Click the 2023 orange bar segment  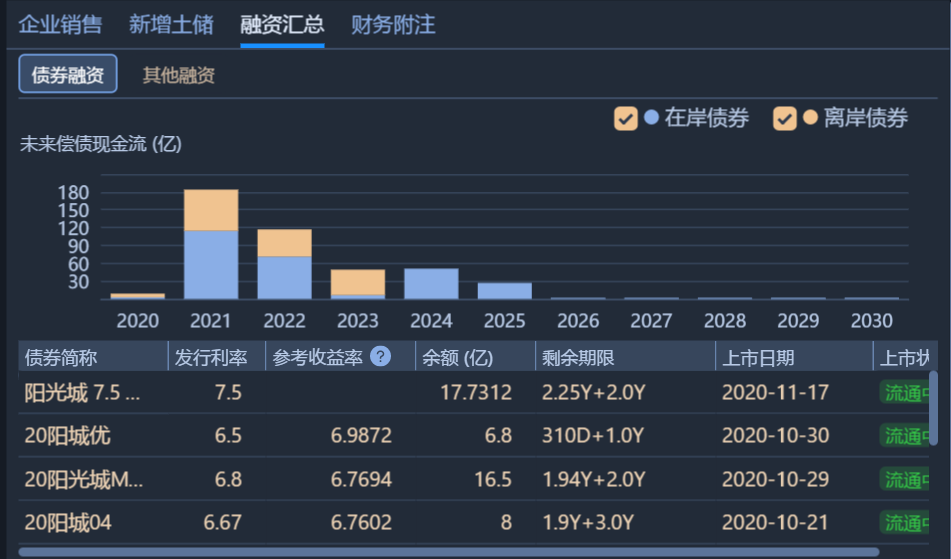(x=358, y=283)
